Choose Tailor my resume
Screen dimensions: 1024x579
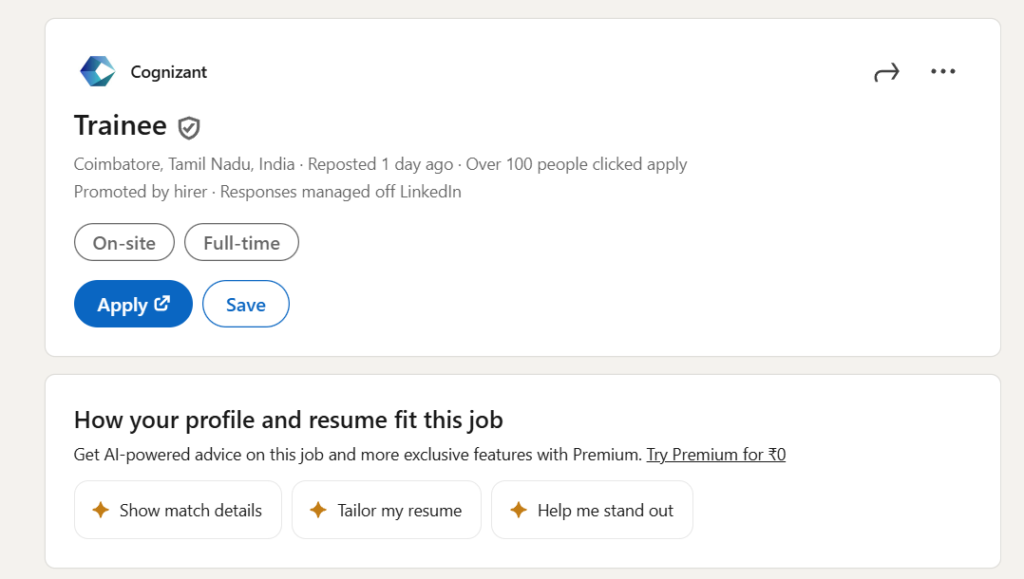coord(399,510)
